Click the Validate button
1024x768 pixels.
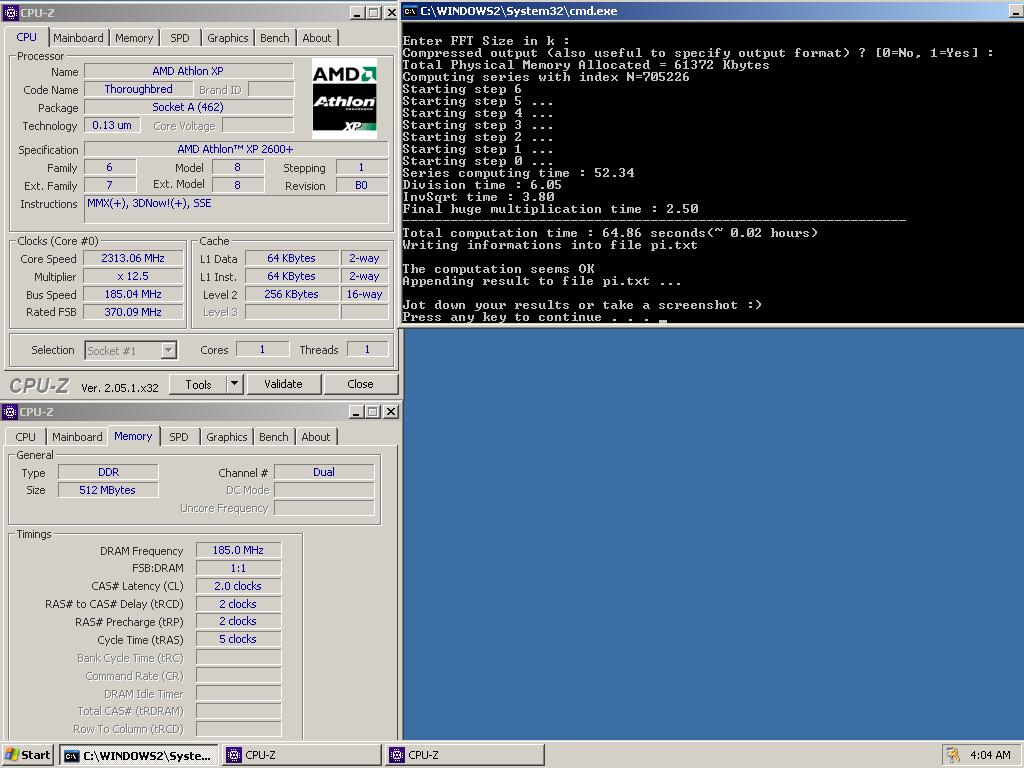[x=283, y=384]
